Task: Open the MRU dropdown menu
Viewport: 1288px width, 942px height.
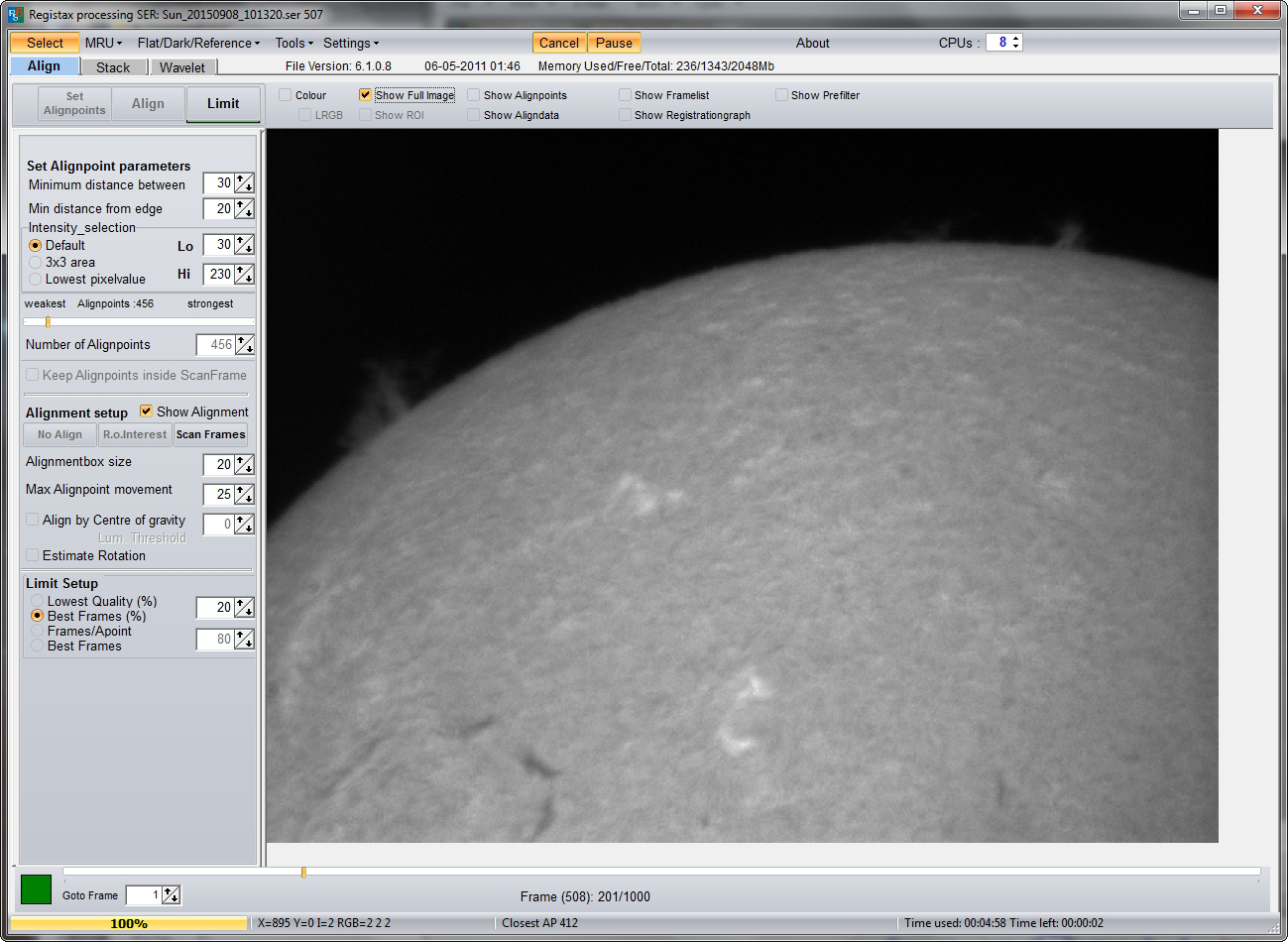Action: 103,43
